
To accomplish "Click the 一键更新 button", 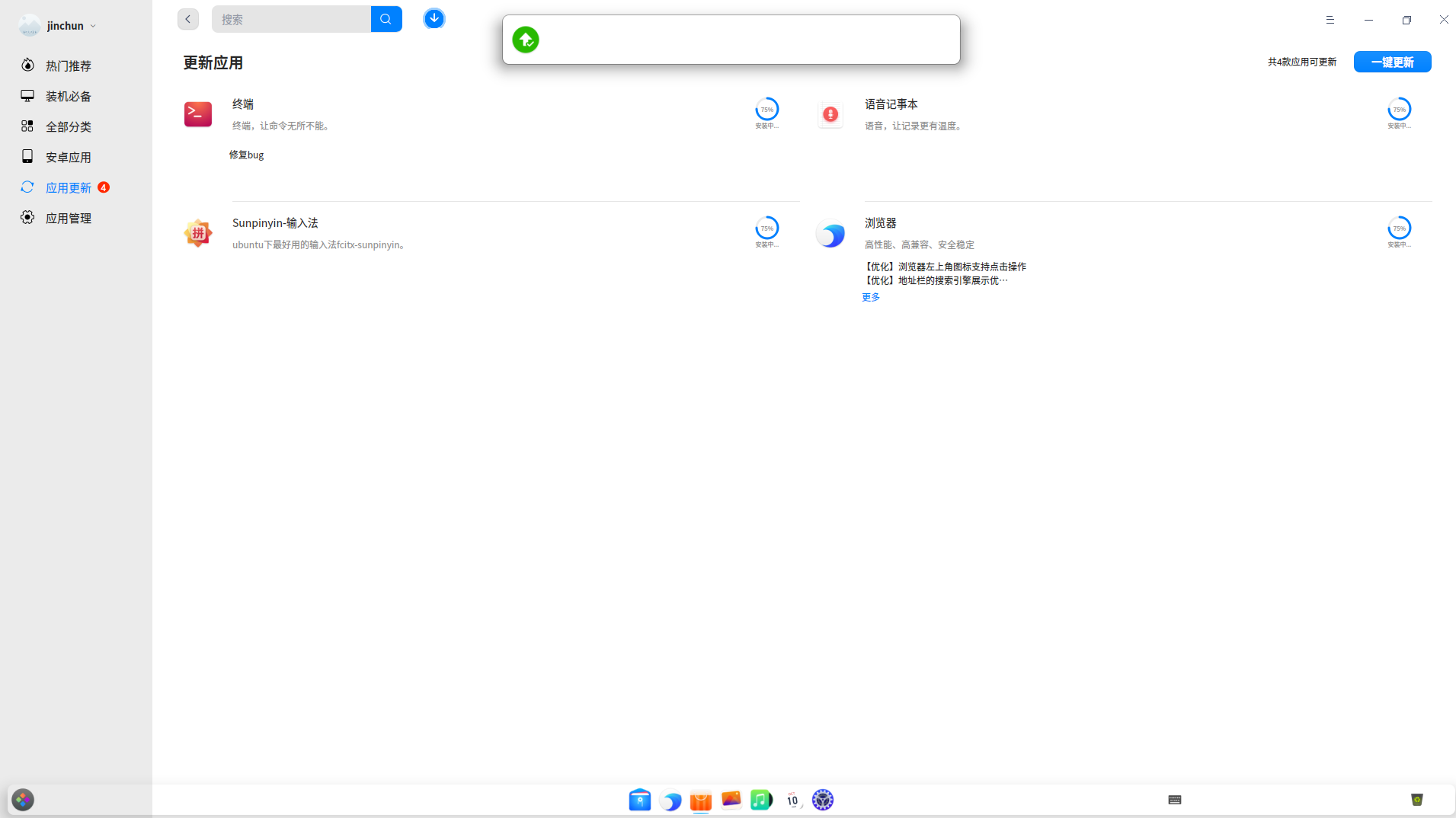I will point(1392,62).
